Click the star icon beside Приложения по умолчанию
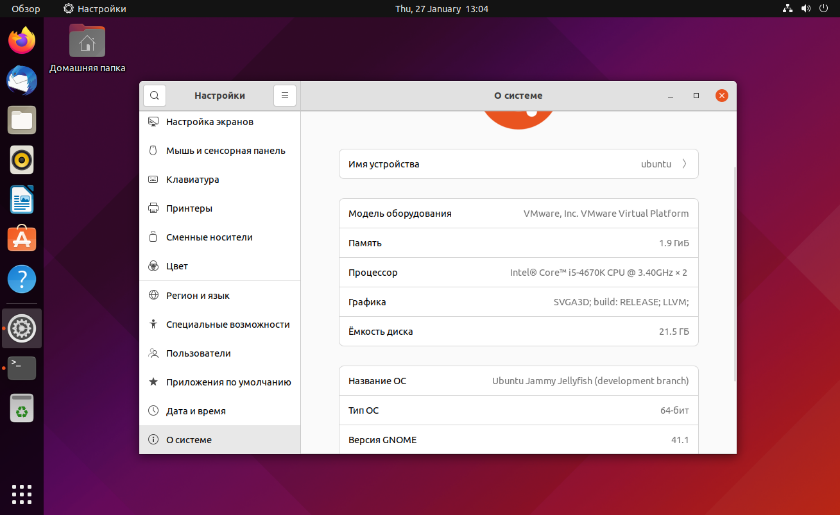The image size is (840, 515). (153, 382)
